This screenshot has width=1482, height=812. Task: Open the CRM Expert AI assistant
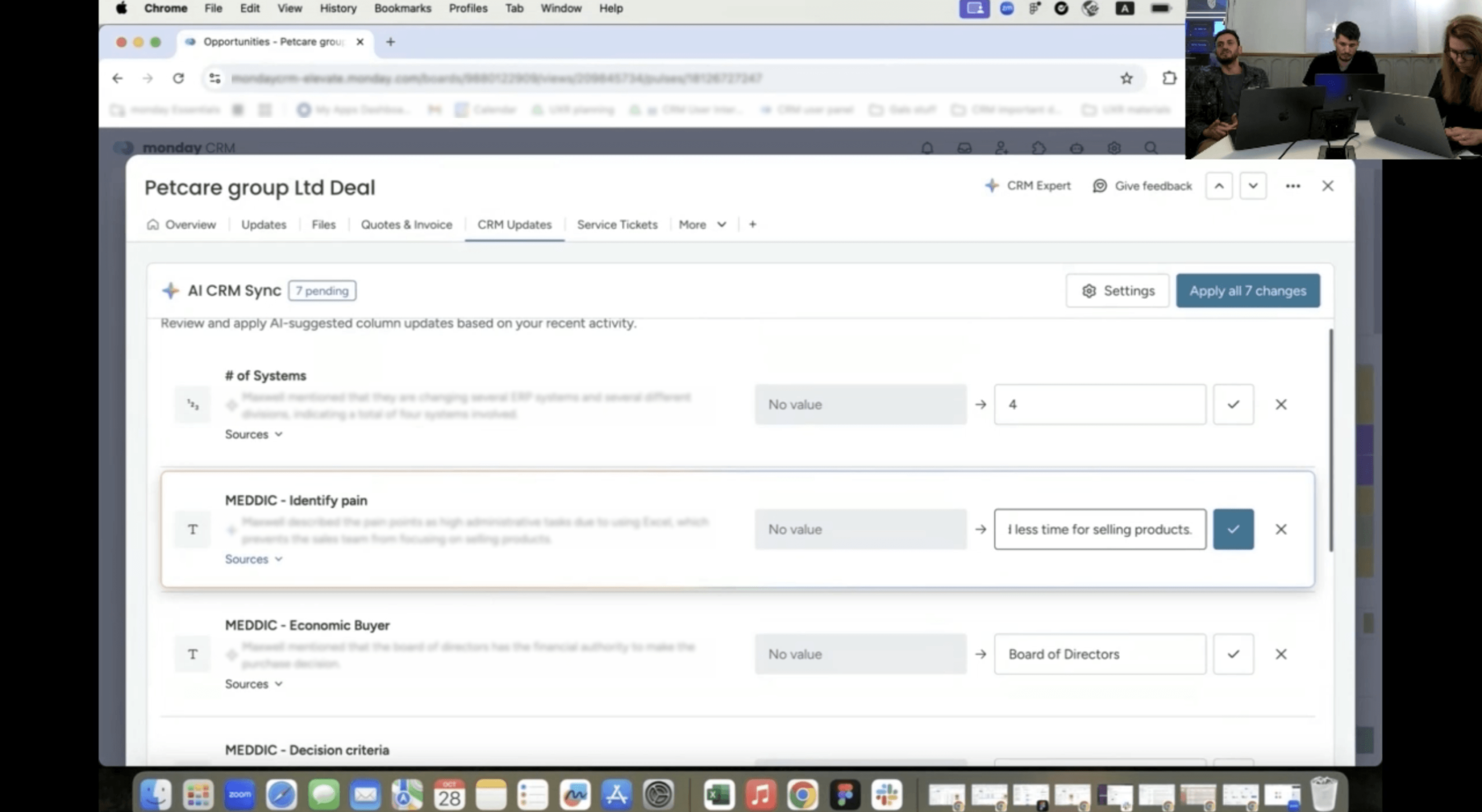pos(1028,186)
